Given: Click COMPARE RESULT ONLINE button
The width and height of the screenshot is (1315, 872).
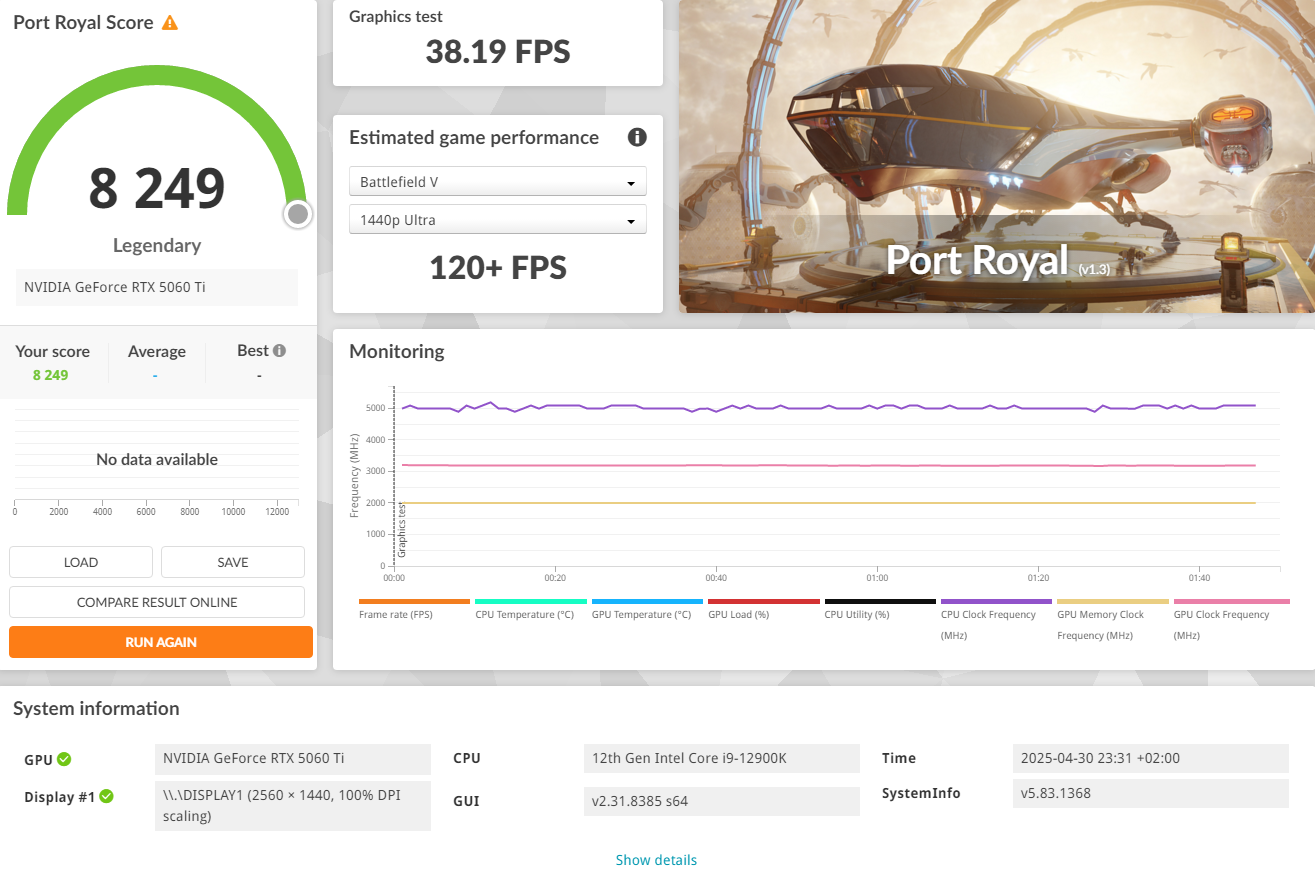Looking at the screenshot, I should (x=157, y=602).
